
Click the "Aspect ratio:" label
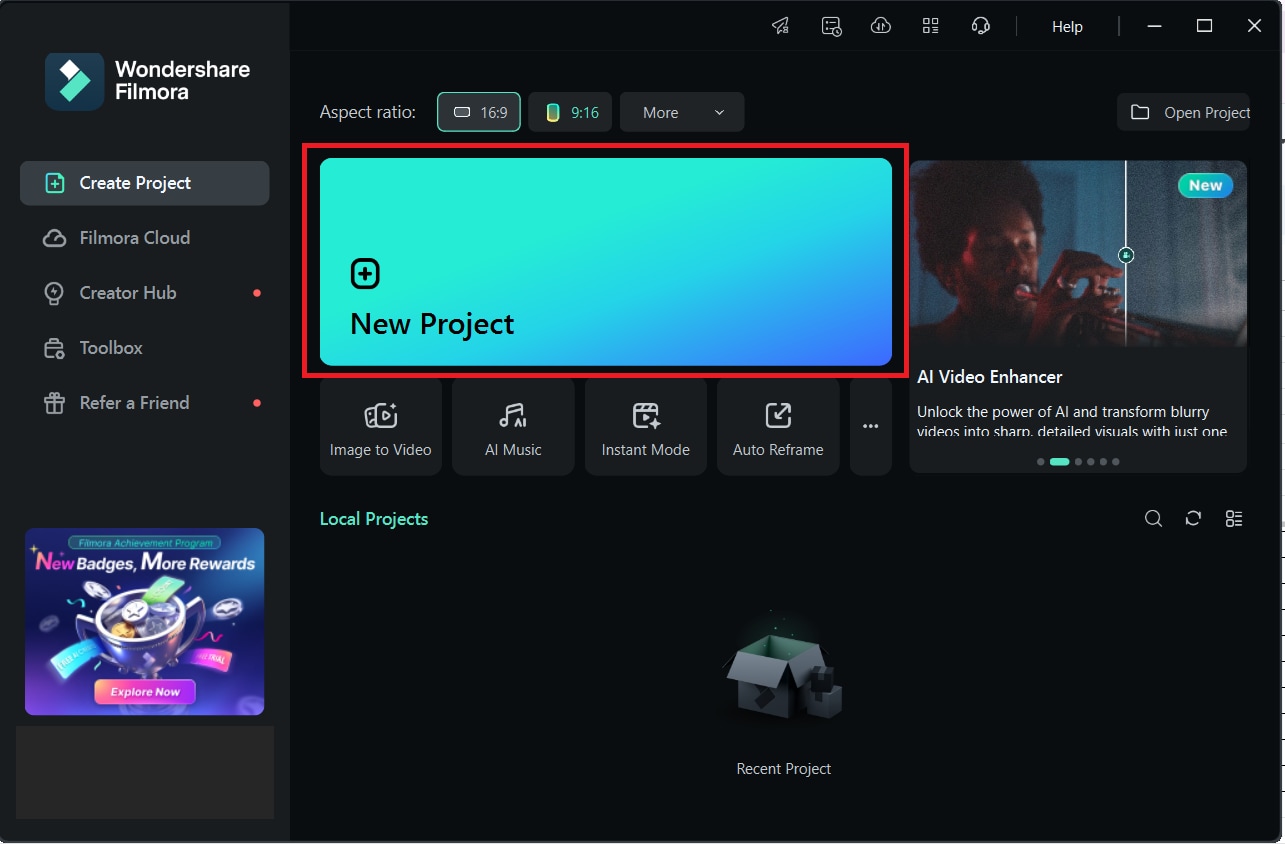[x=368, y=112]
